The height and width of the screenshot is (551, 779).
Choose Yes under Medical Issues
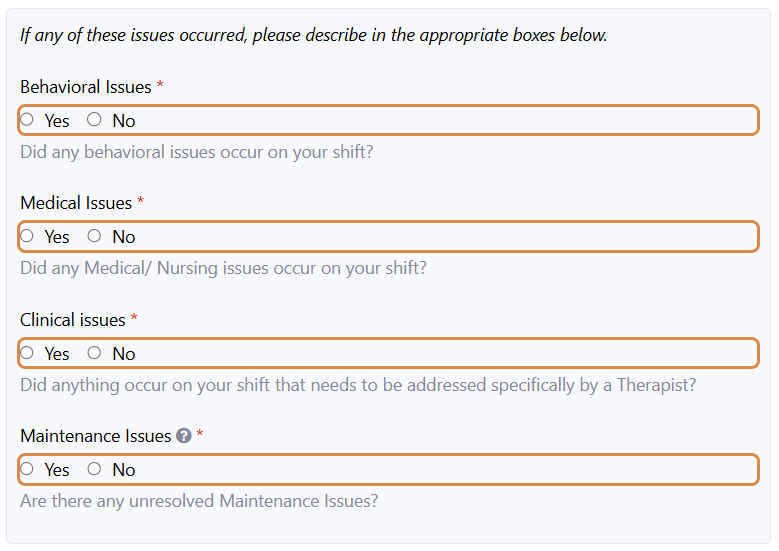27,237
